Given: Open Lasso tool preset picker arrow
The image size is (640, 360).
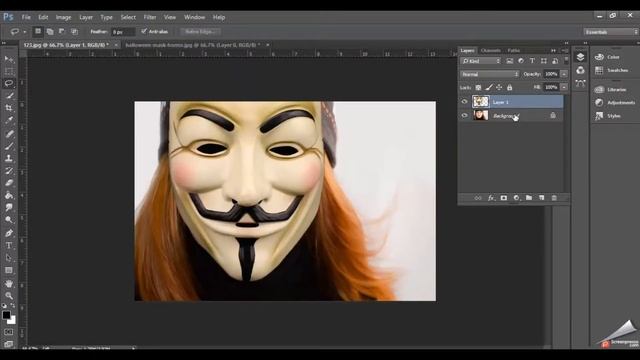Looking at the screenshot, I should coord(24,31).
